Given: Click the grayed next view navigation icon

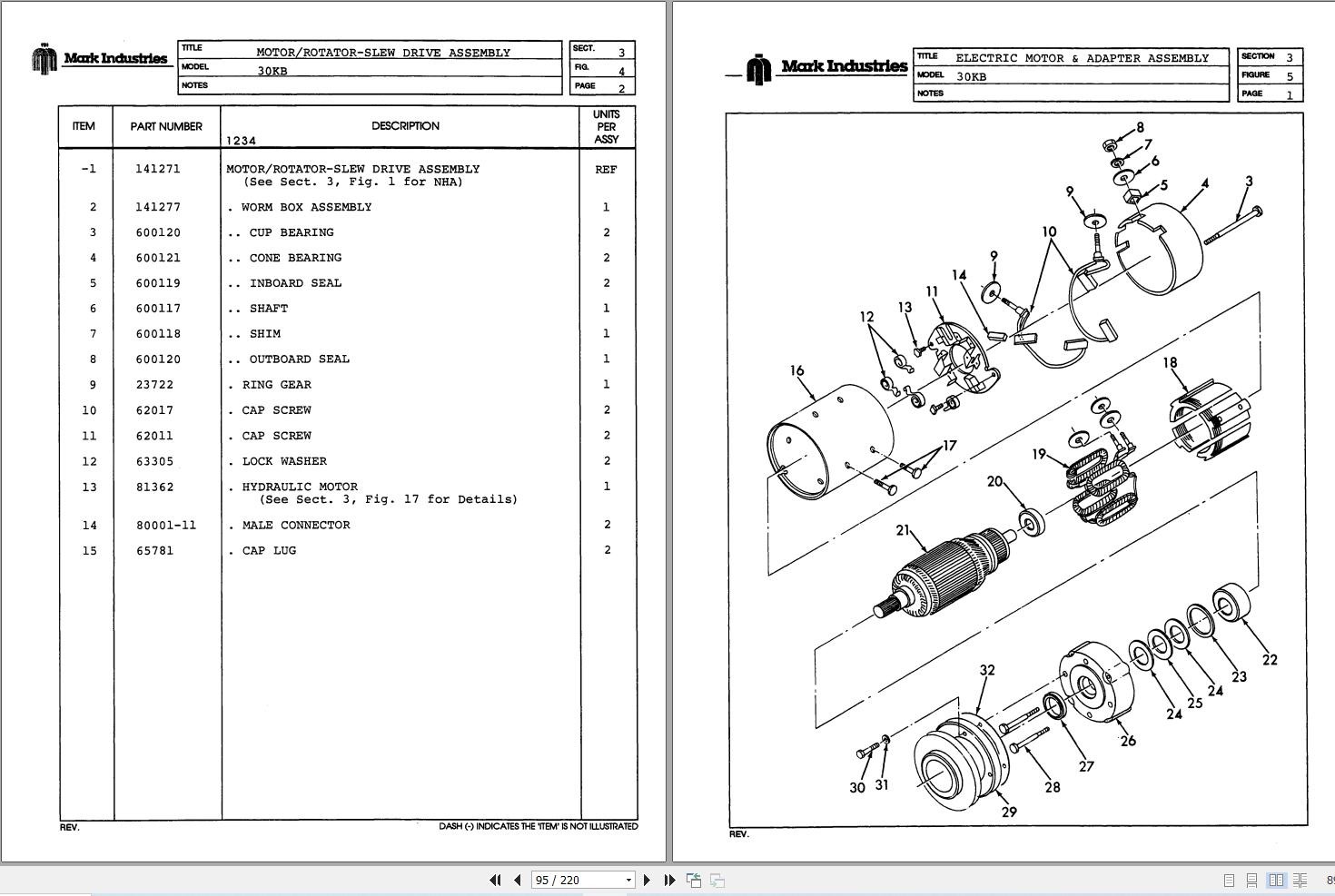Looking at the screenshot, I should pos(717,880).
